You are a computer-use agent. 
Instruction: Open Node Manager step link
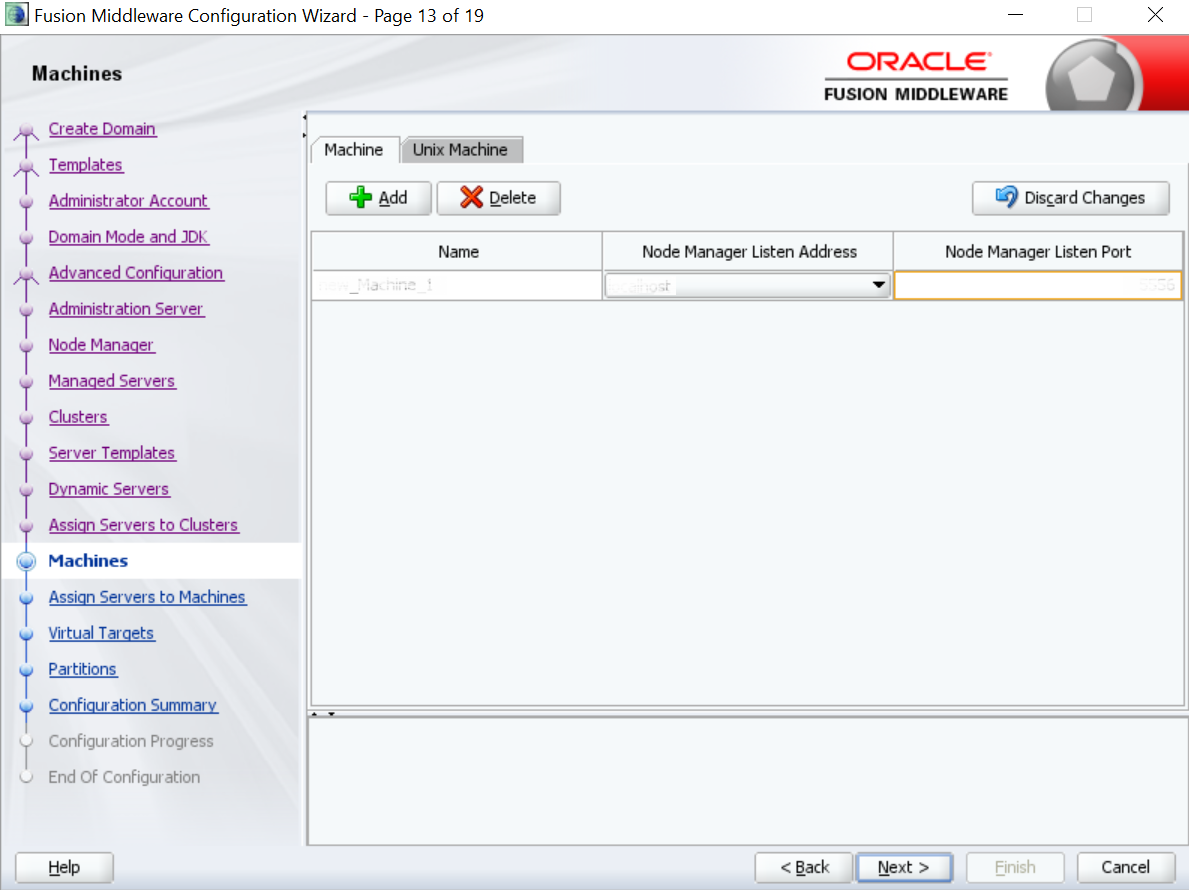101,345
